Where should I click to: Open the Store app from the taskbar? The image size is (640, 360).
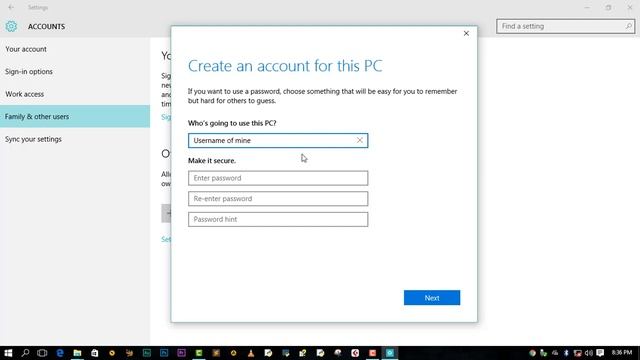94,353
